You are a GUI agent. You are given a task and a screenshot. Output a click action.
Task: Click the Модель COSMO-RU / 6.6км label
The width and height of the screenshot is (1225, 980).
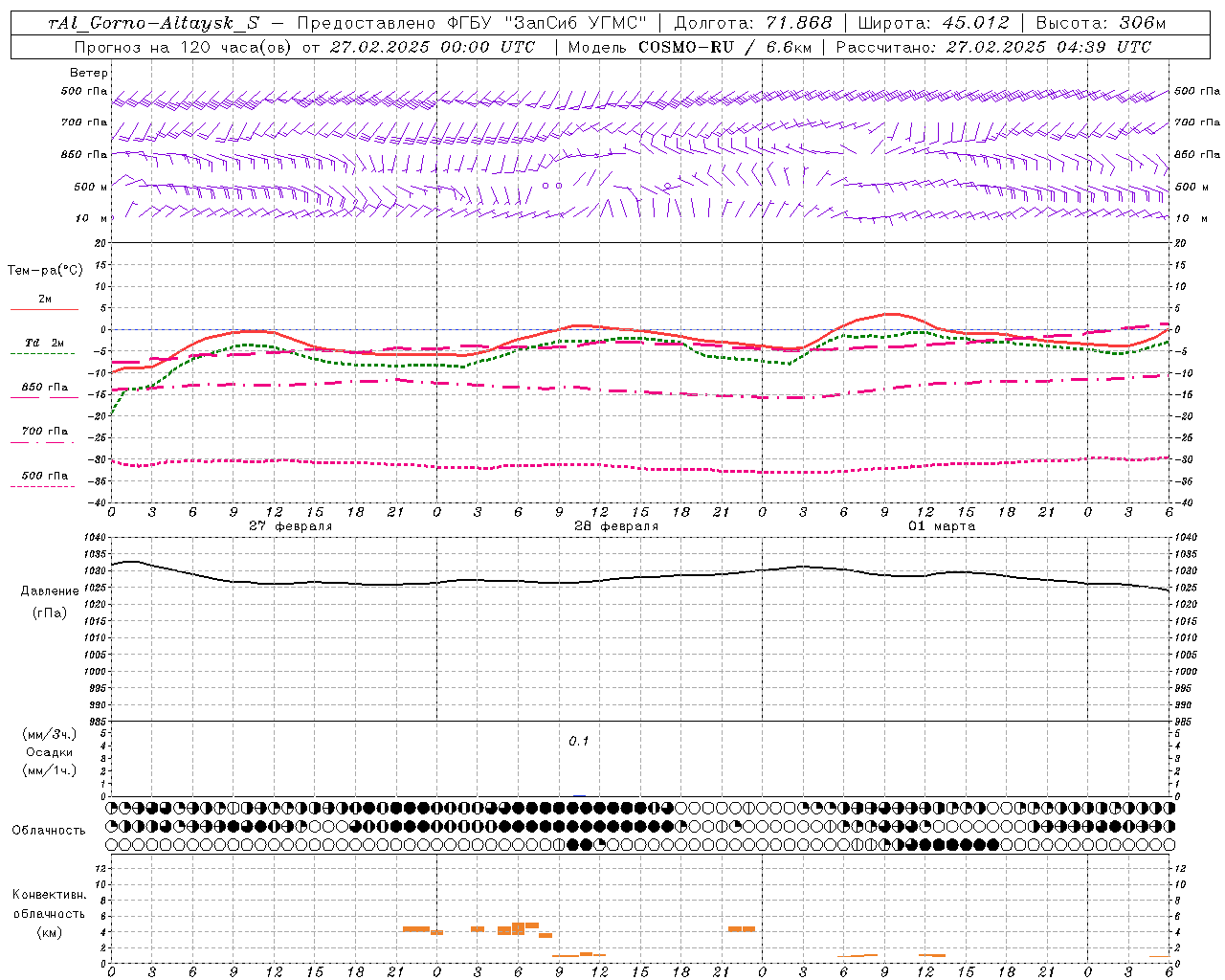pyautogui.click(x=690, y=47)
